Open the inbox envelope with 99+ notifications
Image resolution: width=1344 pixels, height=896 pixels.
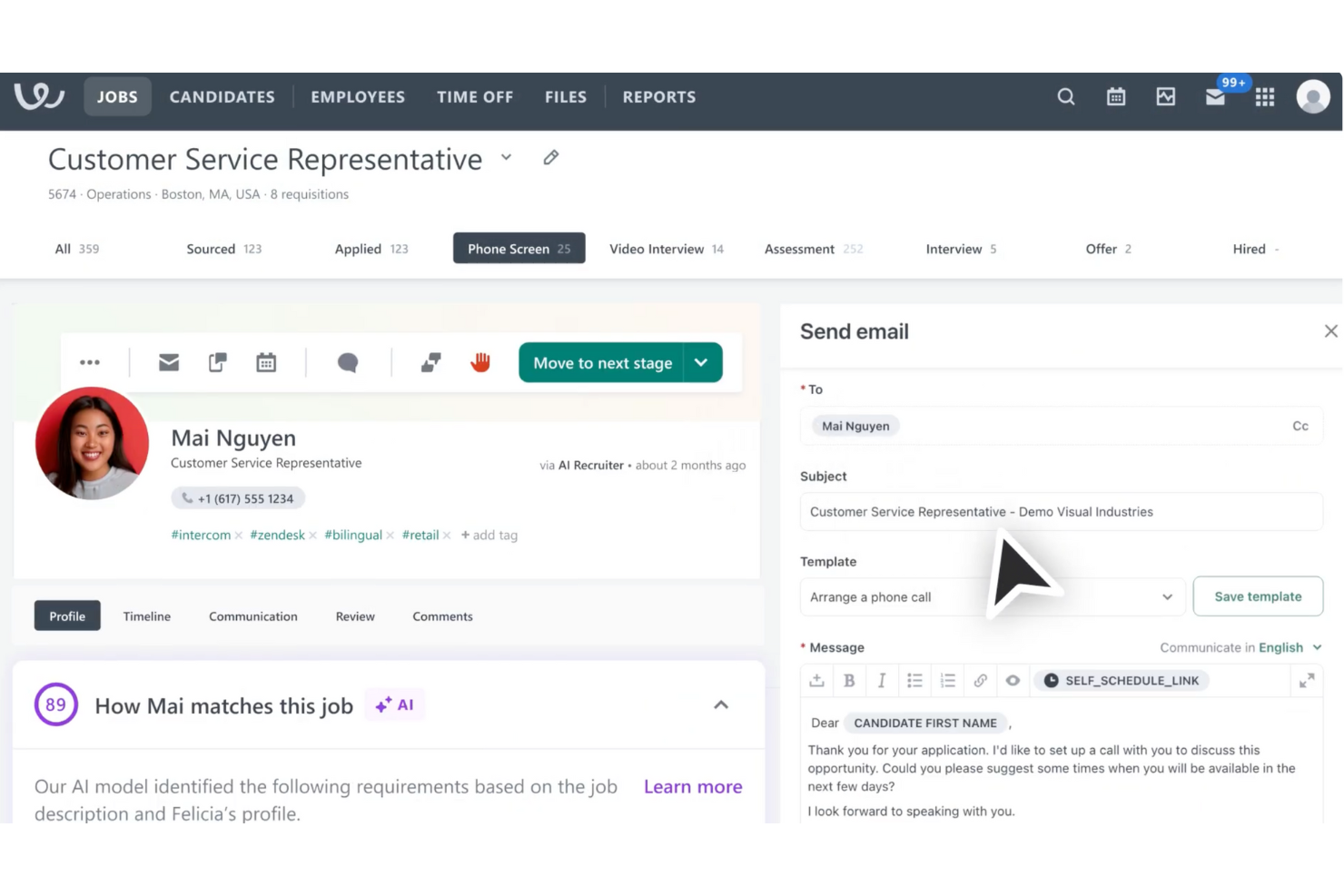coord(1215,97)
